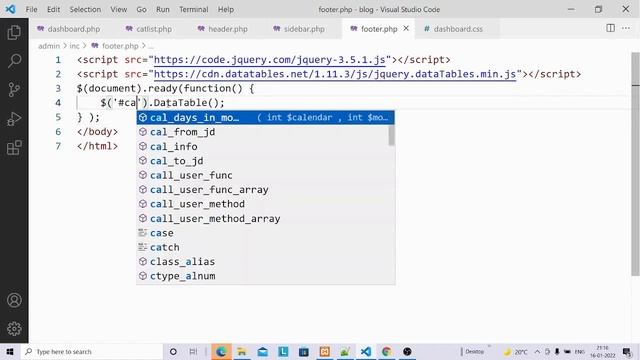Open the jquery.dataTables.min.js URL link
The height and width of the screenshot is (360, 640).
click(x=335, y=74)
